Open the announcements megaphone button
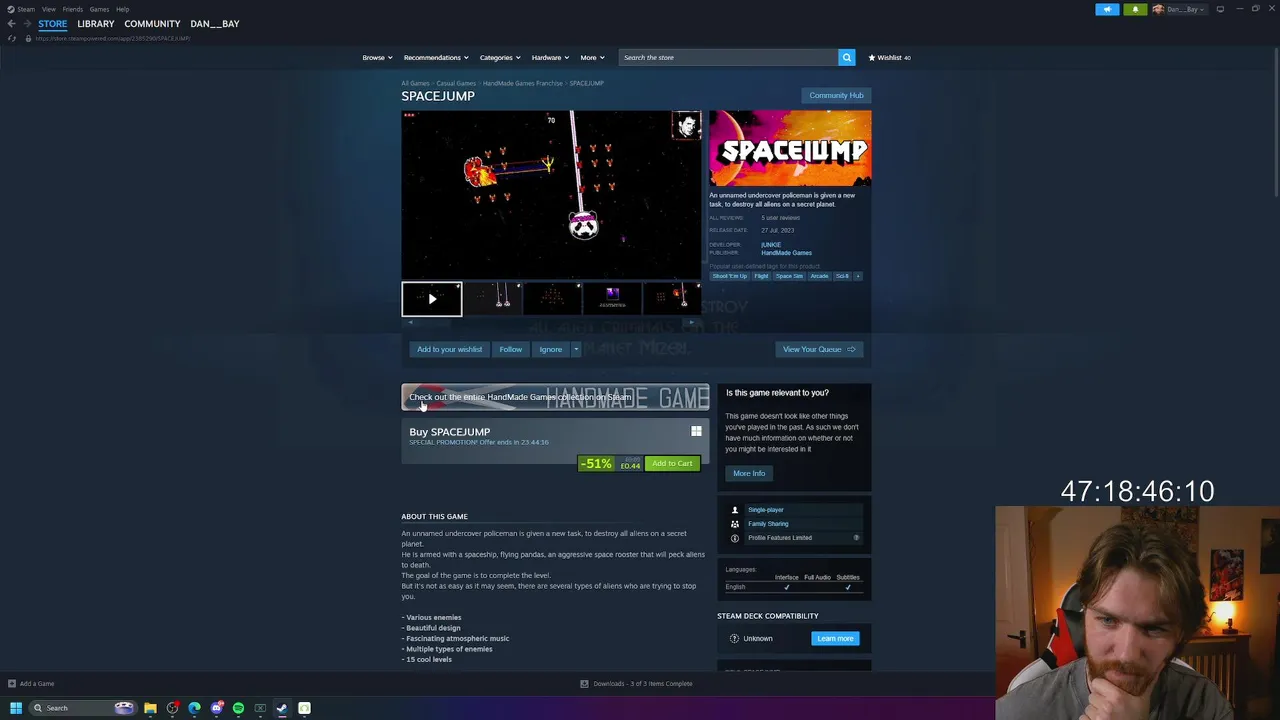1280x720 pixels. [x=1107, y=9]
